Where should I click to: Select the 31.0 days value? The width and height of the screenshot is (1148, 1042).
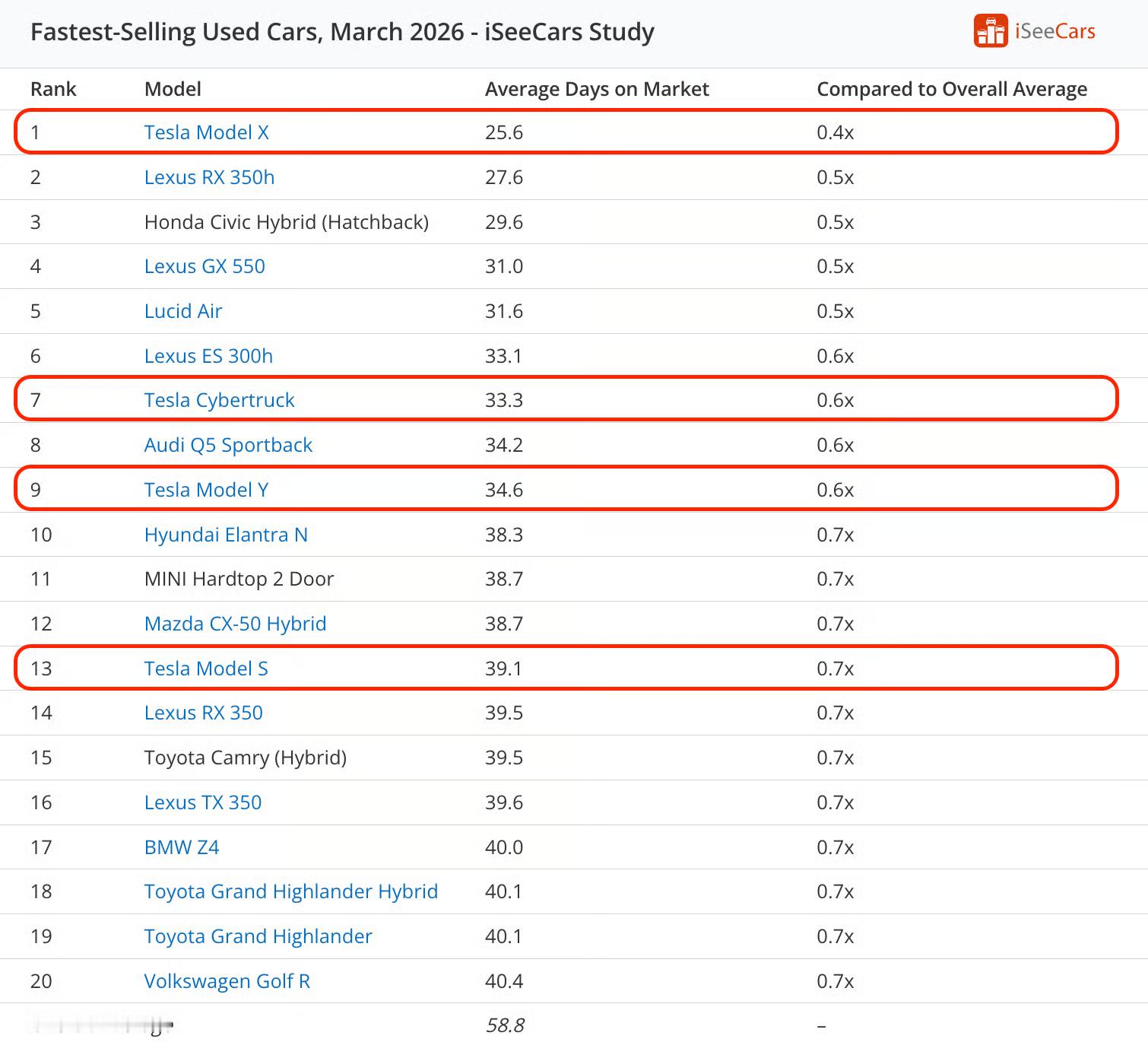coord(504,266)
